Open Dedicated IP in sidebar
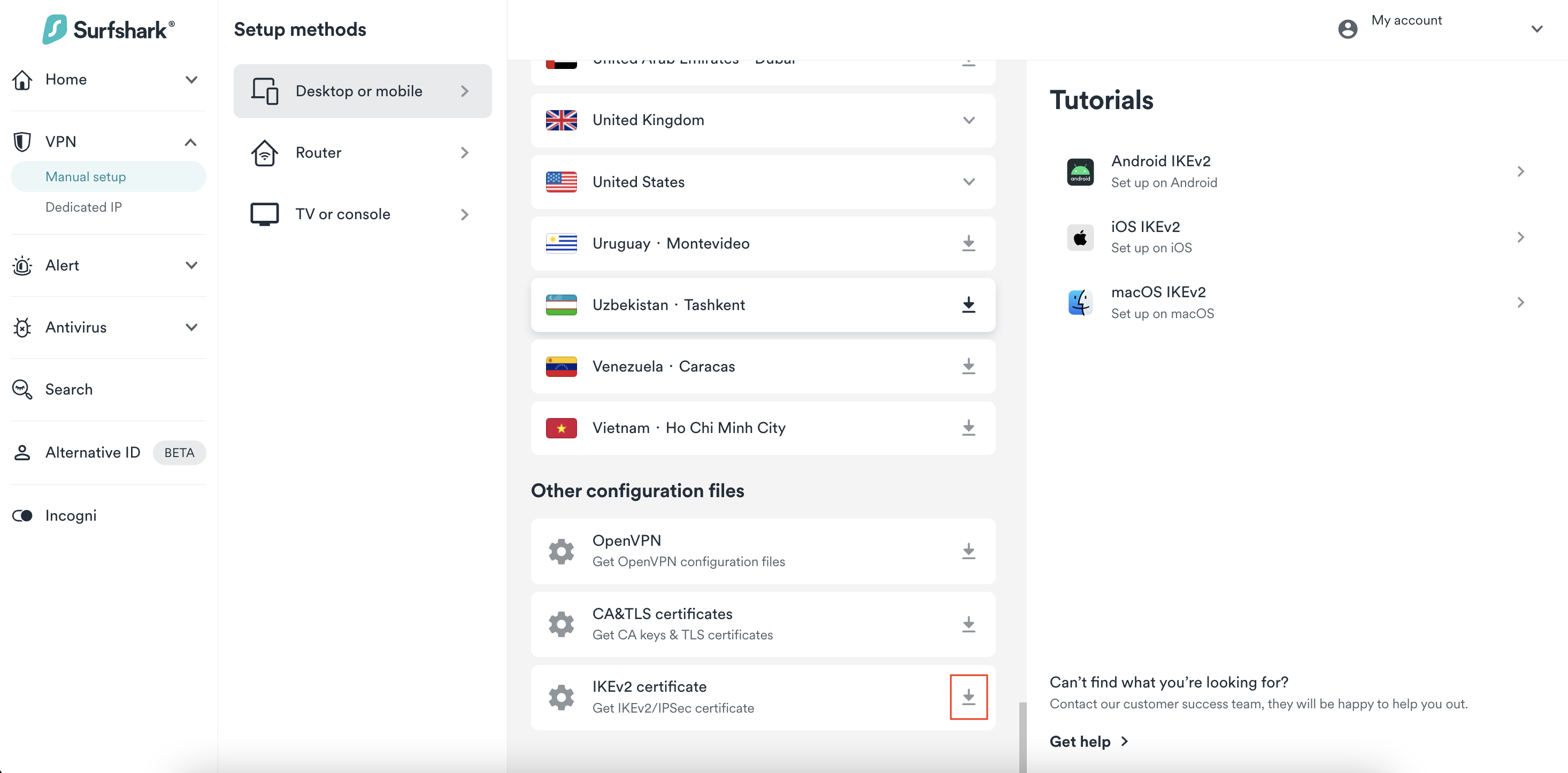This screenshot has height=773, width=1568. pyautogui.click(x=83, y=207)
